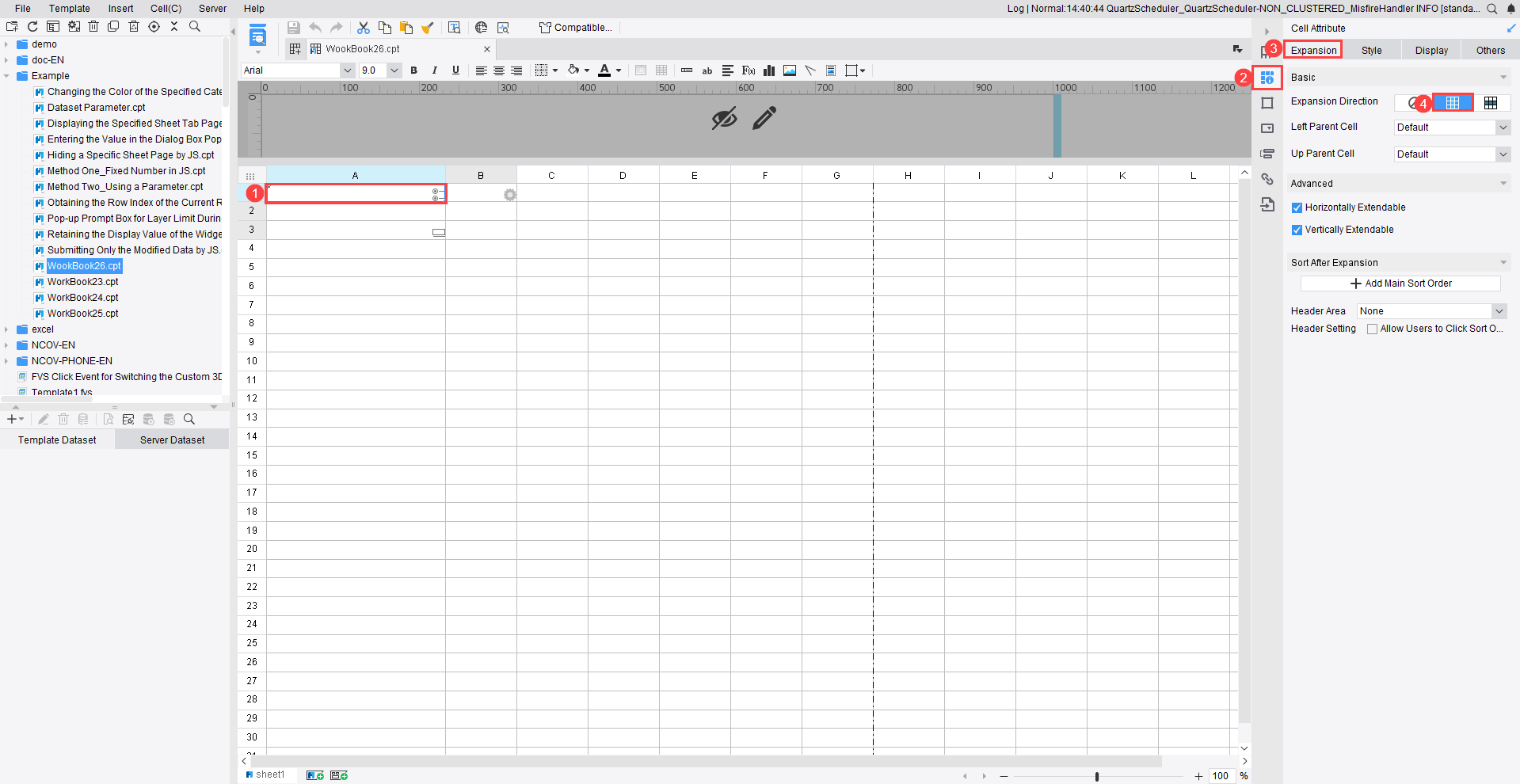Collapse the Advanced section
1520x784 pixels.
1503,183
